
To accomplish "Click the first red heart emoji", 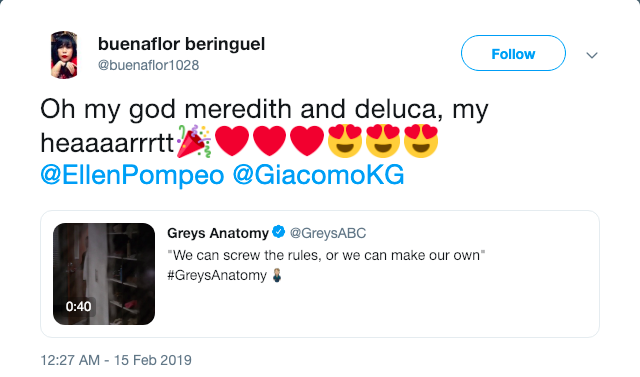I will [231, 141].
